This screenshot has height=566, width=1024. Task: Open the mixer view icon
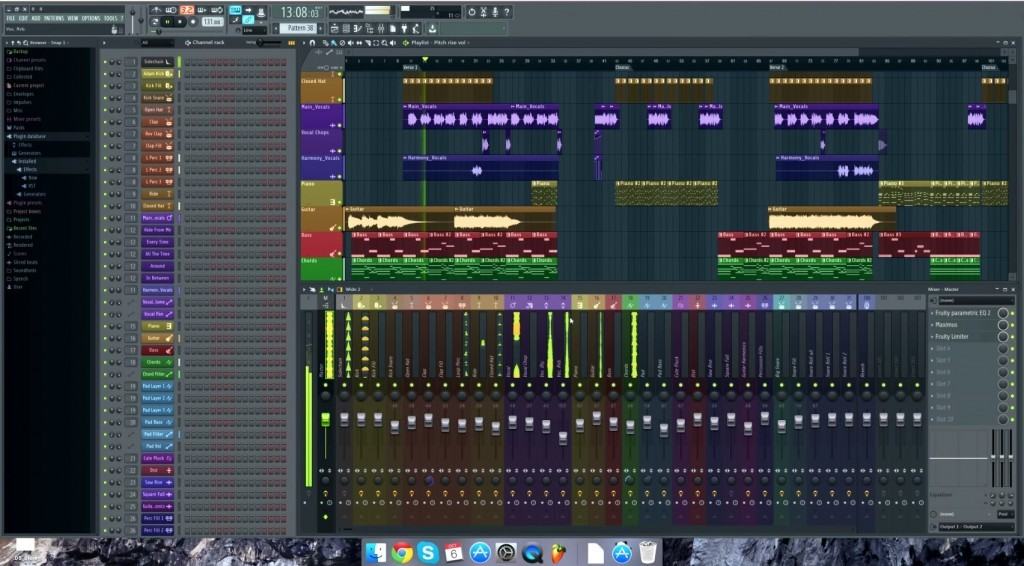[381, 29]
